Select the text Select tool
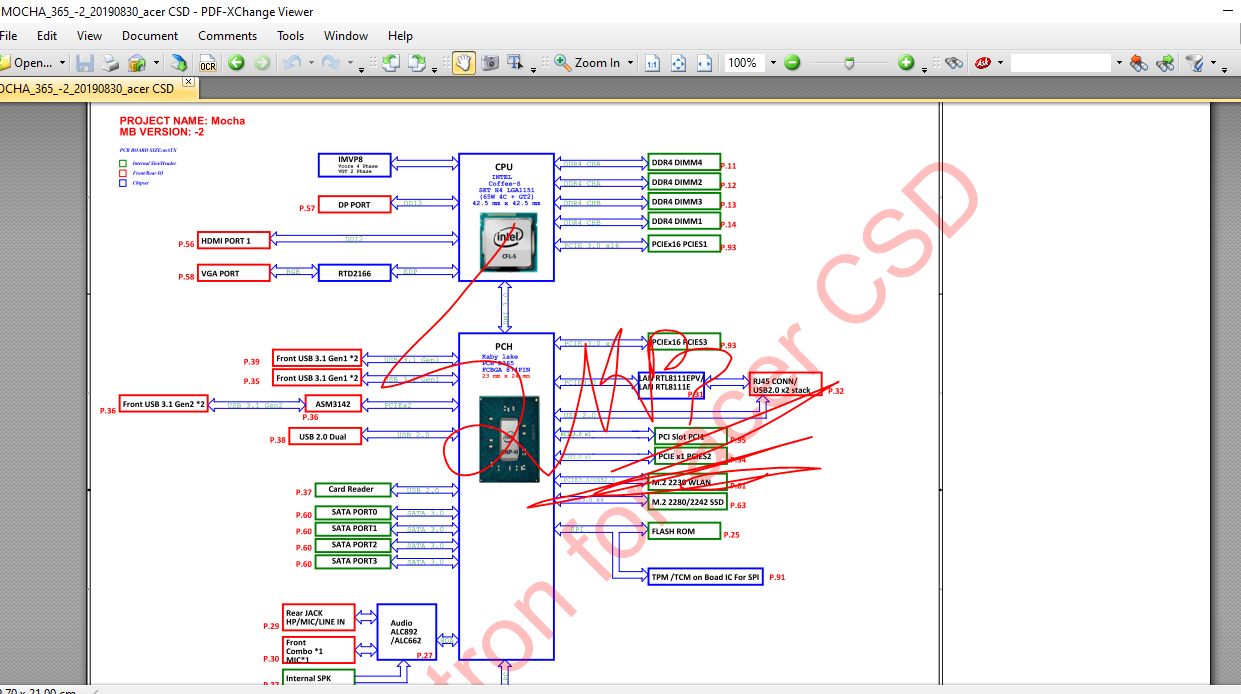 [x=516, y=62]
